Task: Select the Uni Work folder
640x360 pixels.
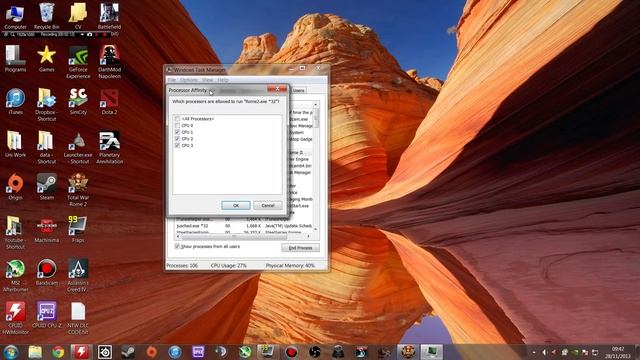Action: [x=15, y=144]
